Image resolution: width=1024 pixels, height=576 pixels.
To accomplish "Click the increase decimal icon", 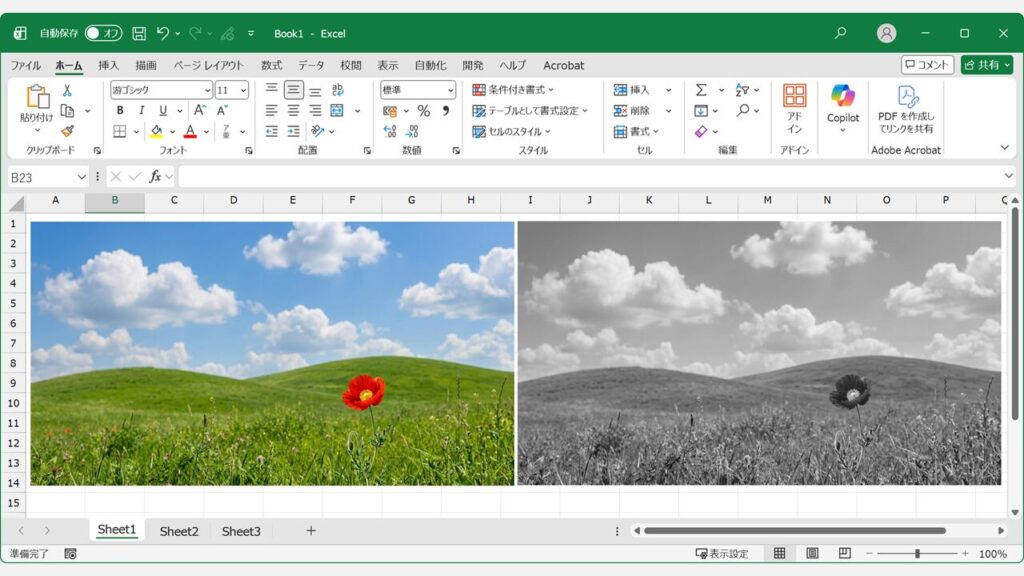I will tap(388, 131).
